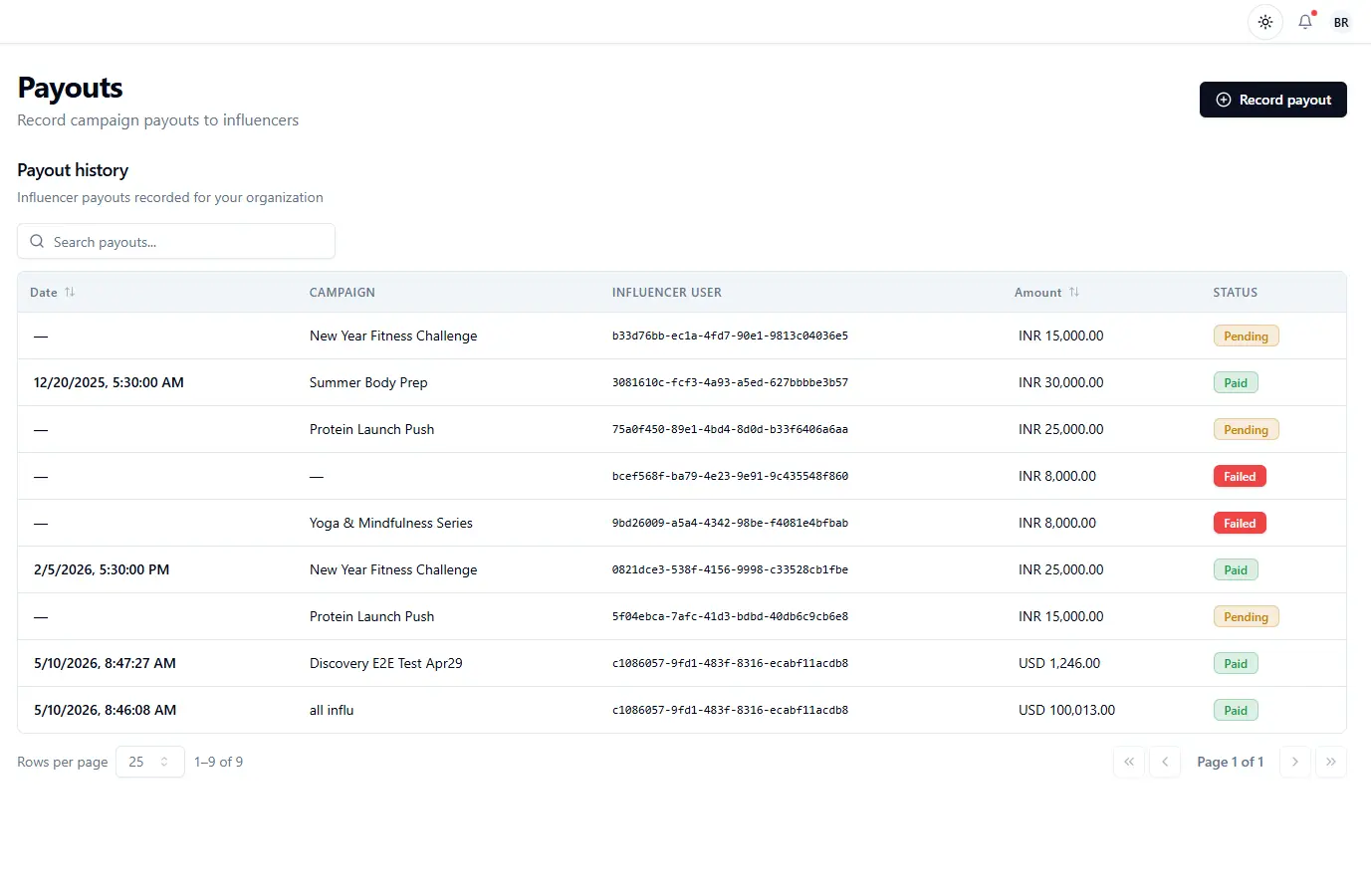The height and width of the screenshot is (896, 1371).
Task: Click influencer ID 5f04ebca-7afc-41d3-bdbd-40db6c9cb6e8
Action: 730,616
